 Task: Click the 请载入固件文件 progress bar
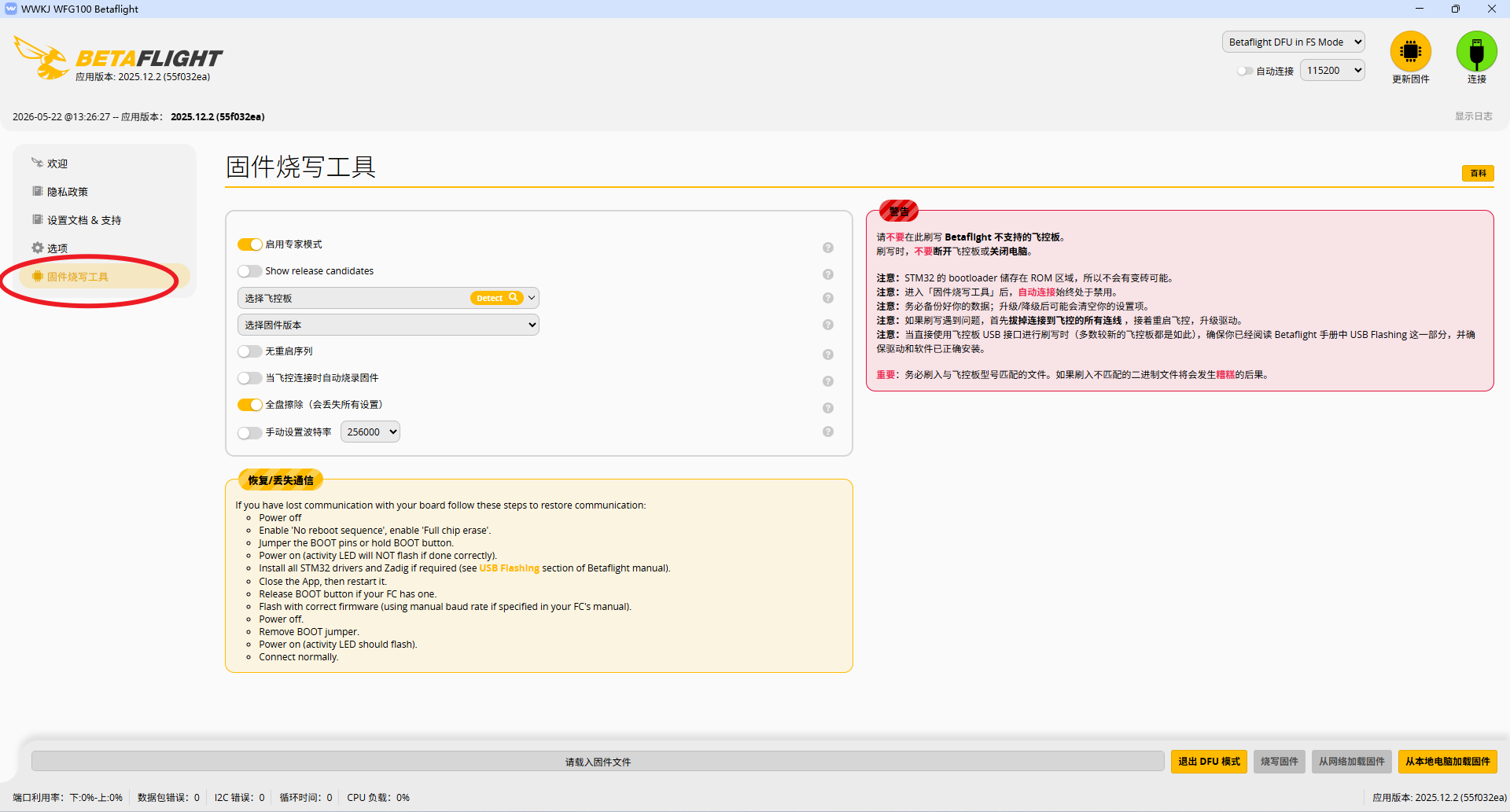coord(598,762)
